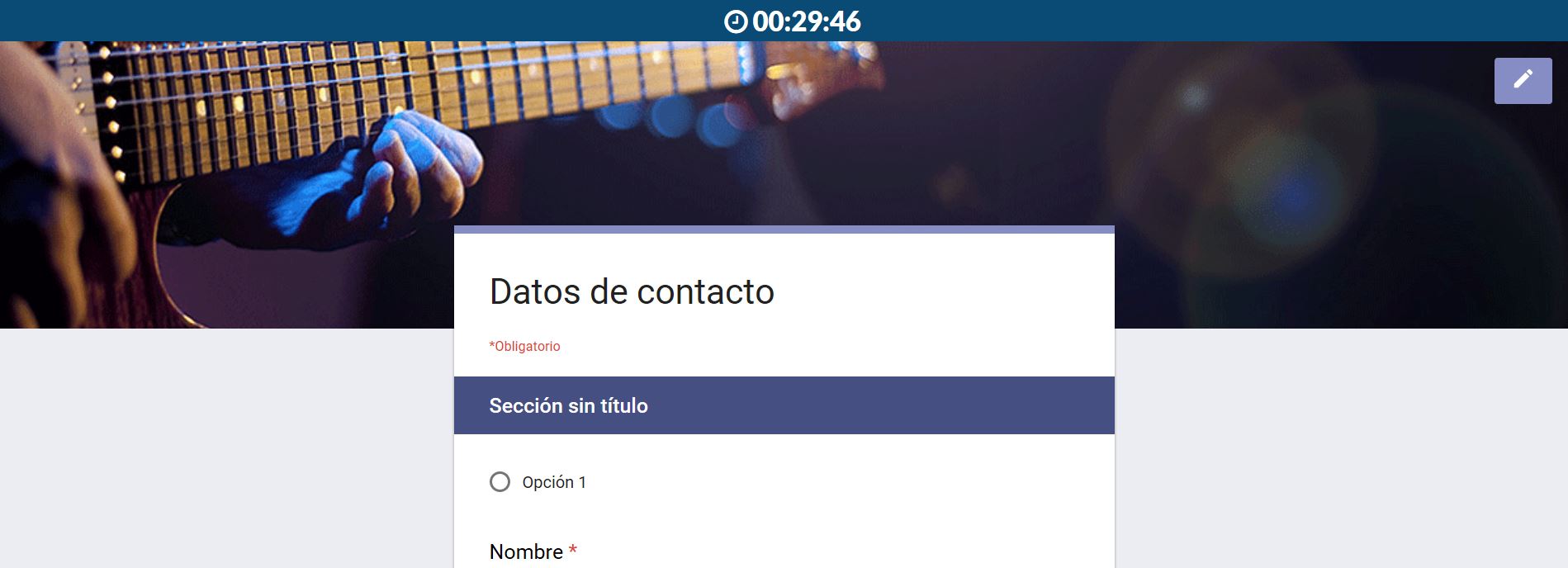Click the Opción 1 option label
Image resolution: width=1568 pixels, height=568 pixels.
[x=554, y=482]
